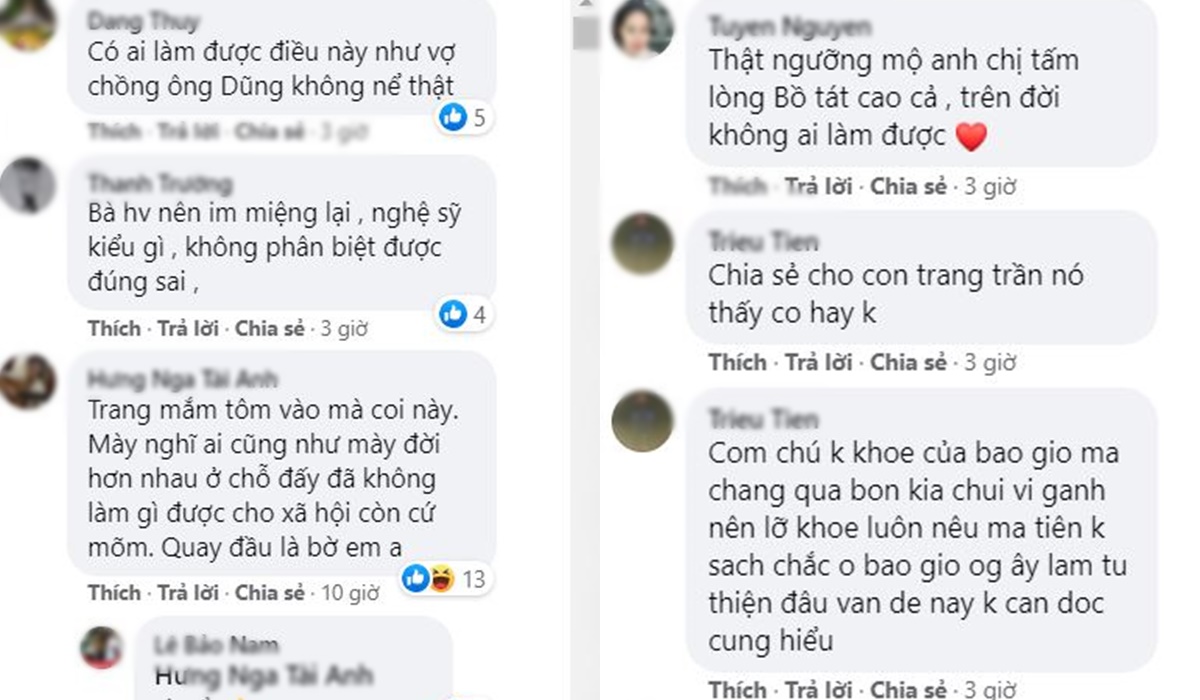Click Thích under Tuyen Nguyen's comment
This screenshot has width=1200, height=700.
click(737, 186)
